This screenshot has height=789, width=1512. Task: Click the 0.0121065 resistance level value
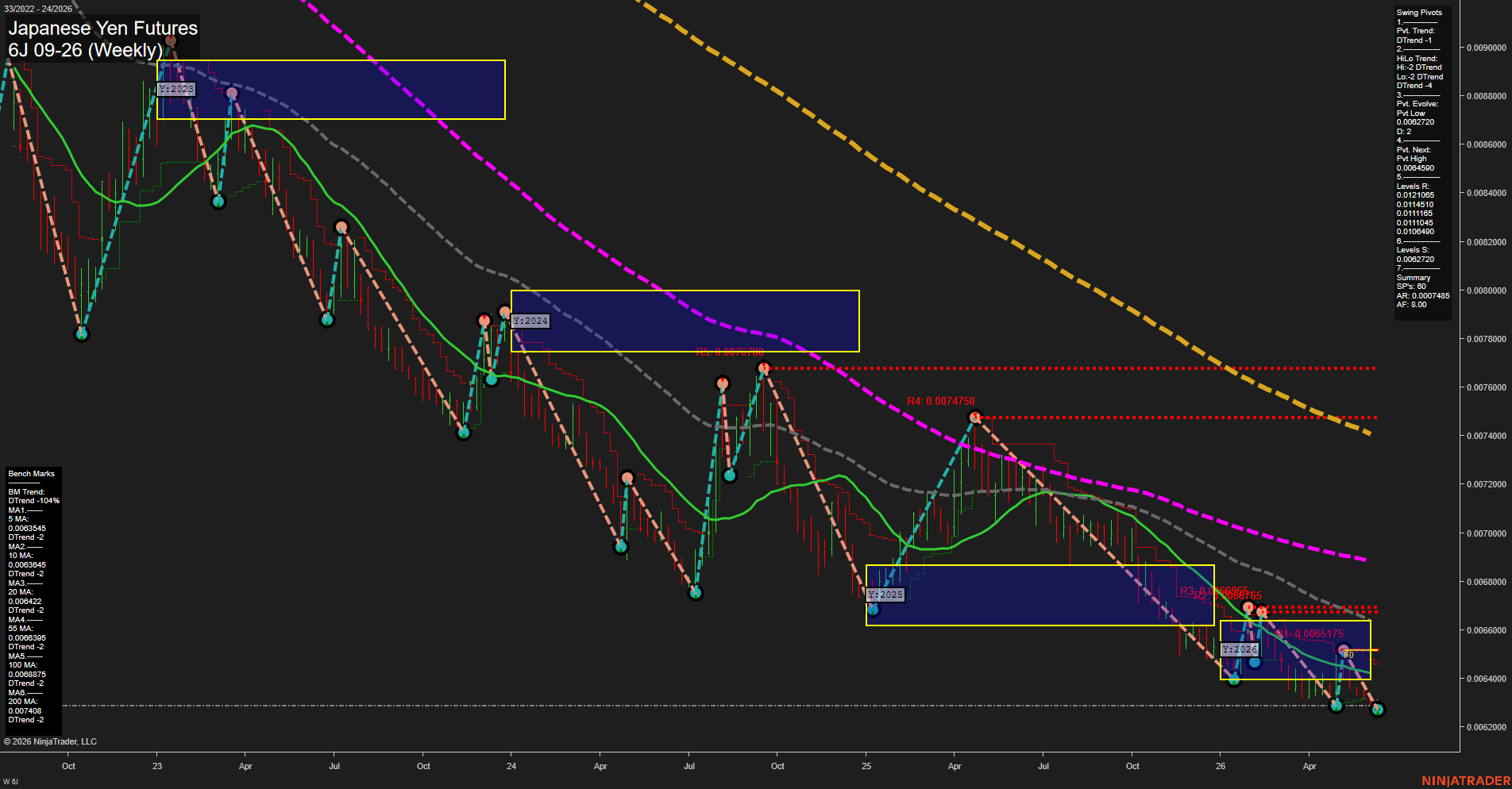click(x=1416, y=195)
